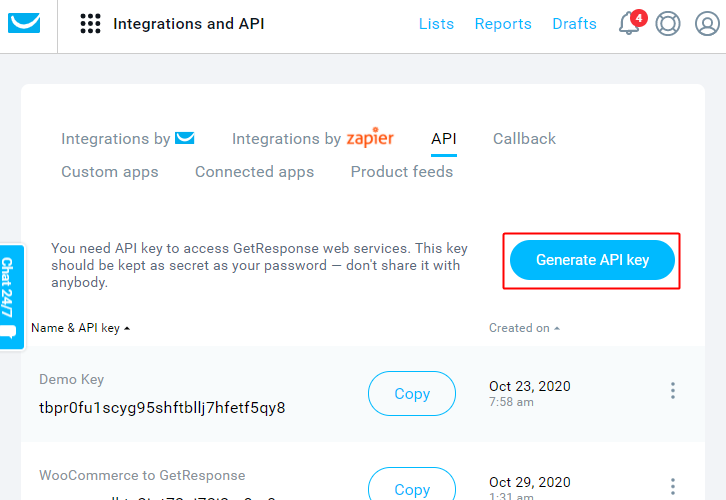Open the Product feeds tab
The width and height of the screenshot is (726, 500).
(x=401, y=172)
